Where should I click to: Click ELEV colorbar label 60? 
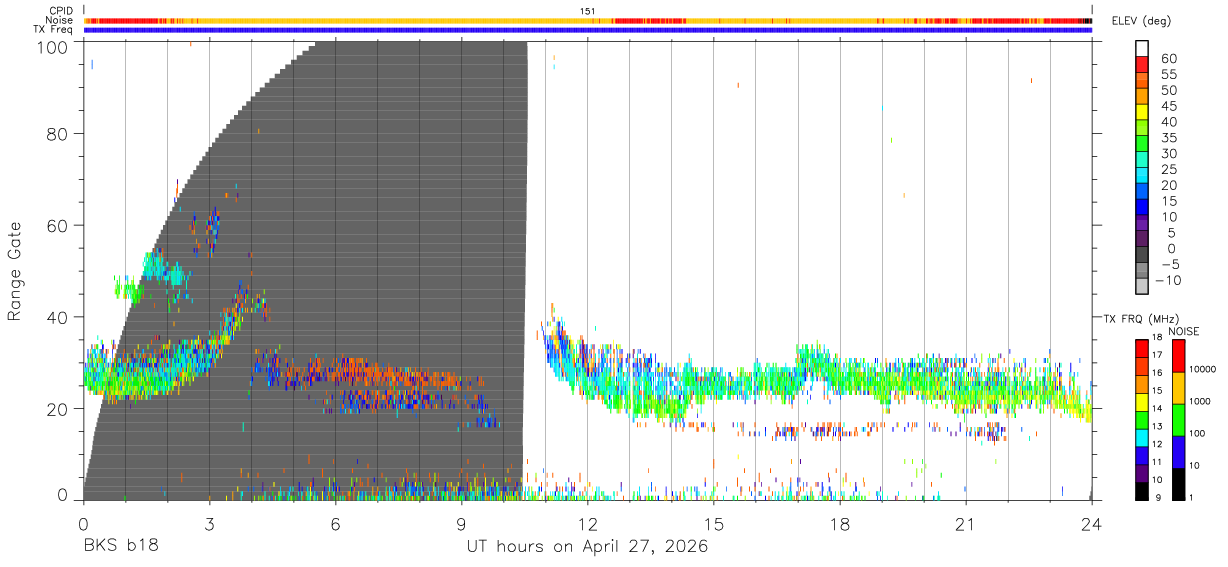click(1169, 58)
